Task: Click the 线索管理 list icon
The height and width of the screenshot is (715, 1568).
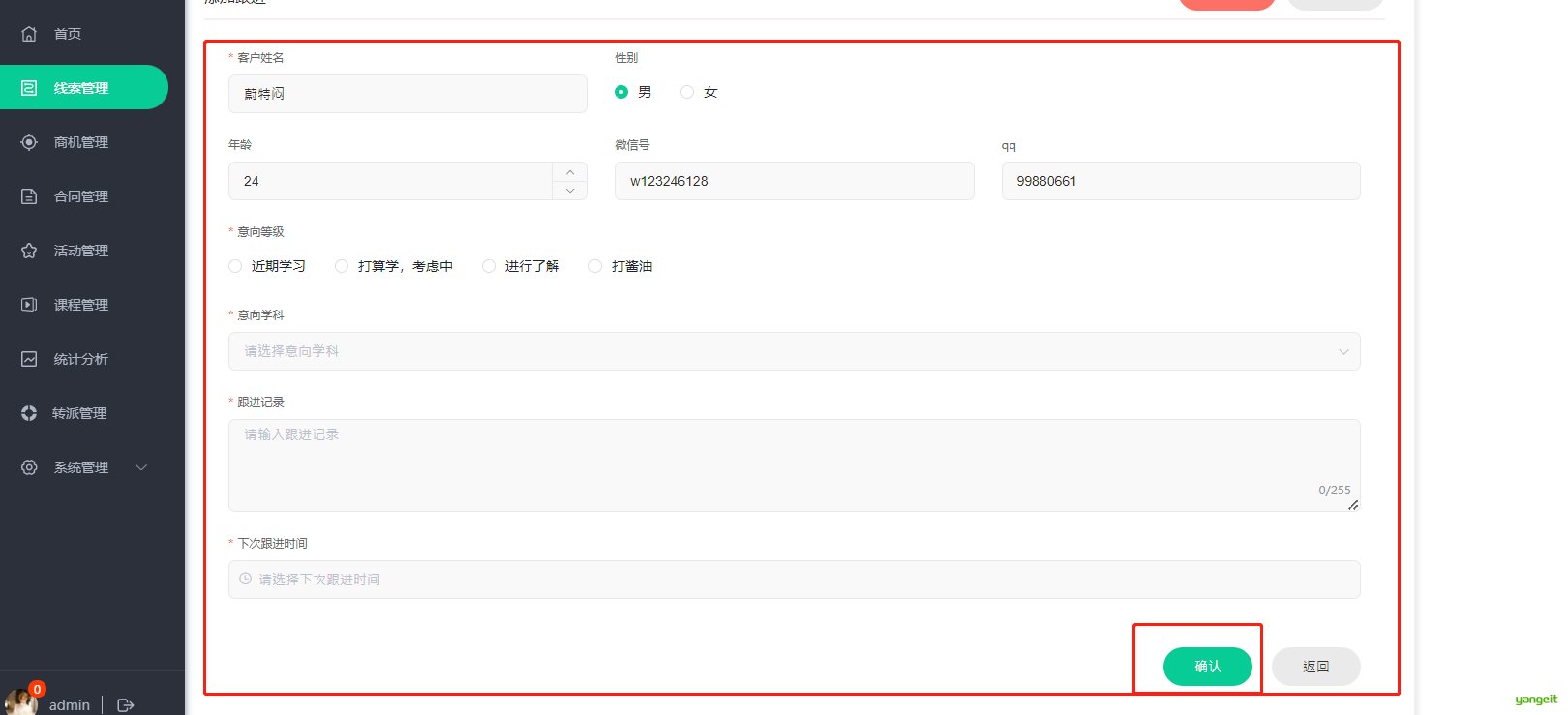Action: [29, 88]
